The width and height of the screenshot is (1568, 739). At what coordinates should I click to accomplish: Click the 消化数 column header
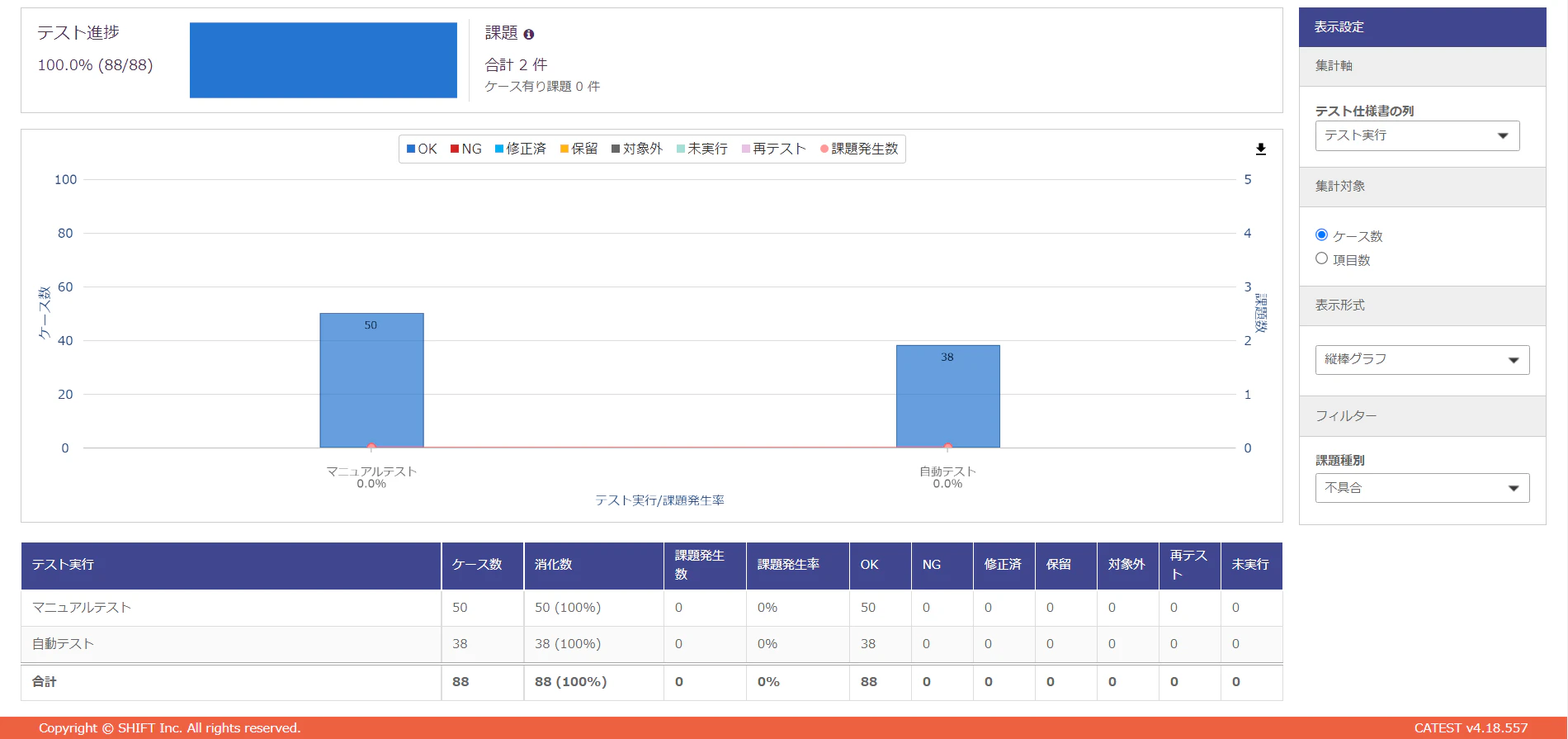594,566
